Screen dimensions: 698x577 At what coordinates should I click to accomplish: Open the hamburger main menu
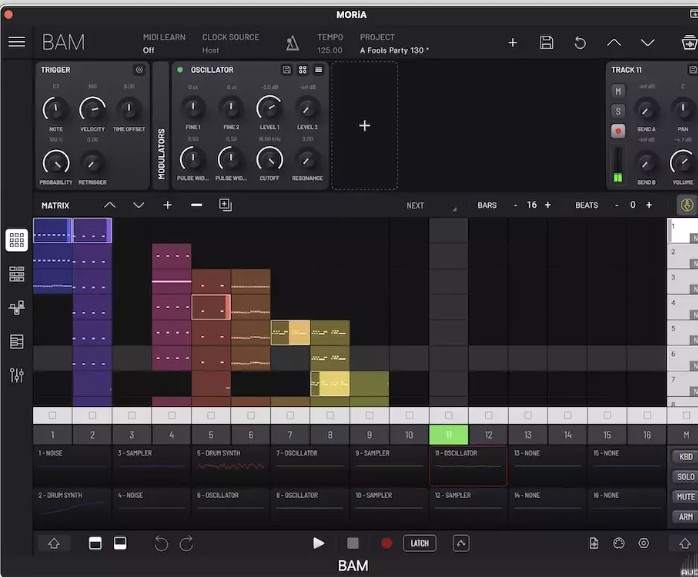(x=16, y=42)
